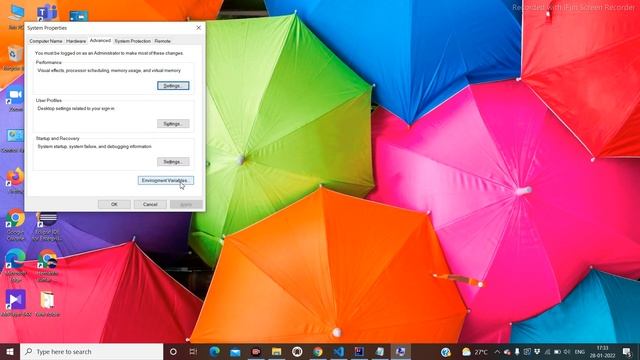Image resolution: width=640 pixels, height=360 pixels.
Task: Focus the 'Type here to search' box
Action: click(x=91, y=351)
